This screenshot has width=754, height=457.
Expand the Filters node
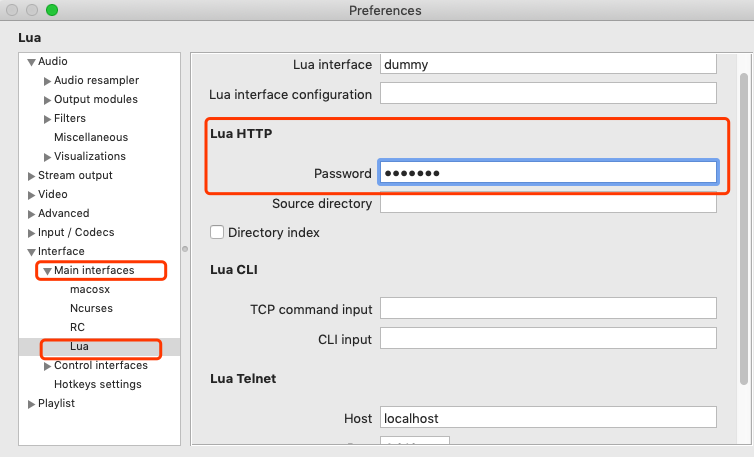click(46, 119)
